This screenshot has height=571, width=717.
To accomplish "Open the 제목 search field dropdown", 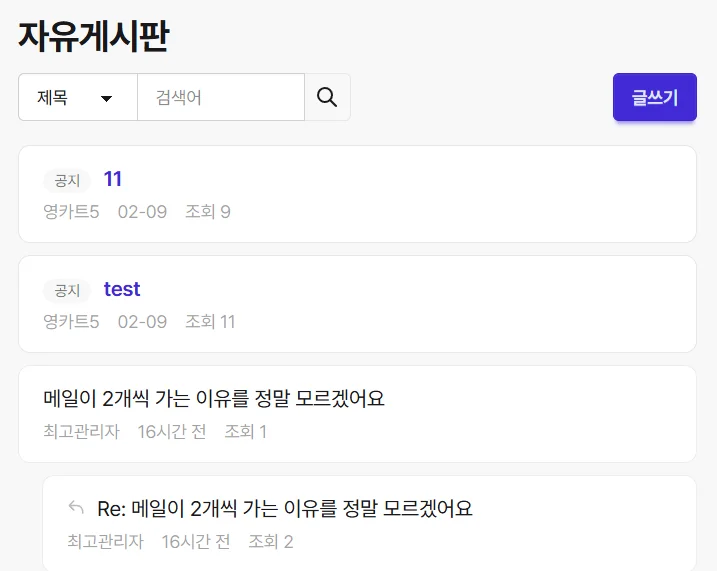I will tap(78, 97).
